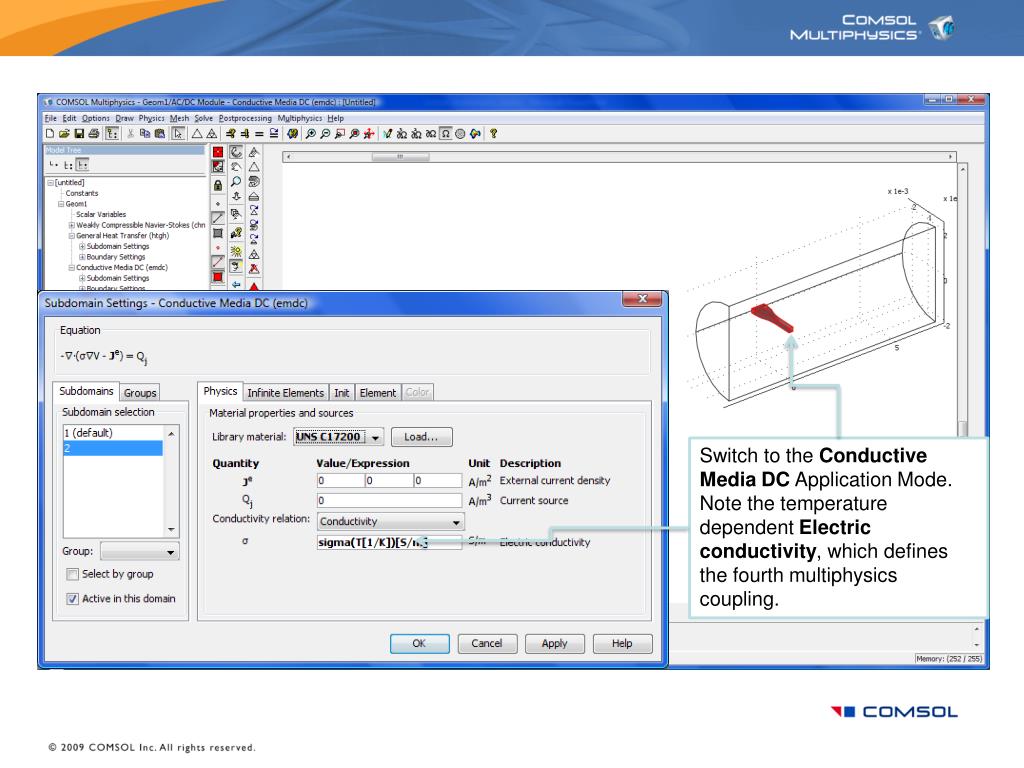Switch to the Element tab
The height and width of the screenshot is (768, 1024).
point(377,392)
